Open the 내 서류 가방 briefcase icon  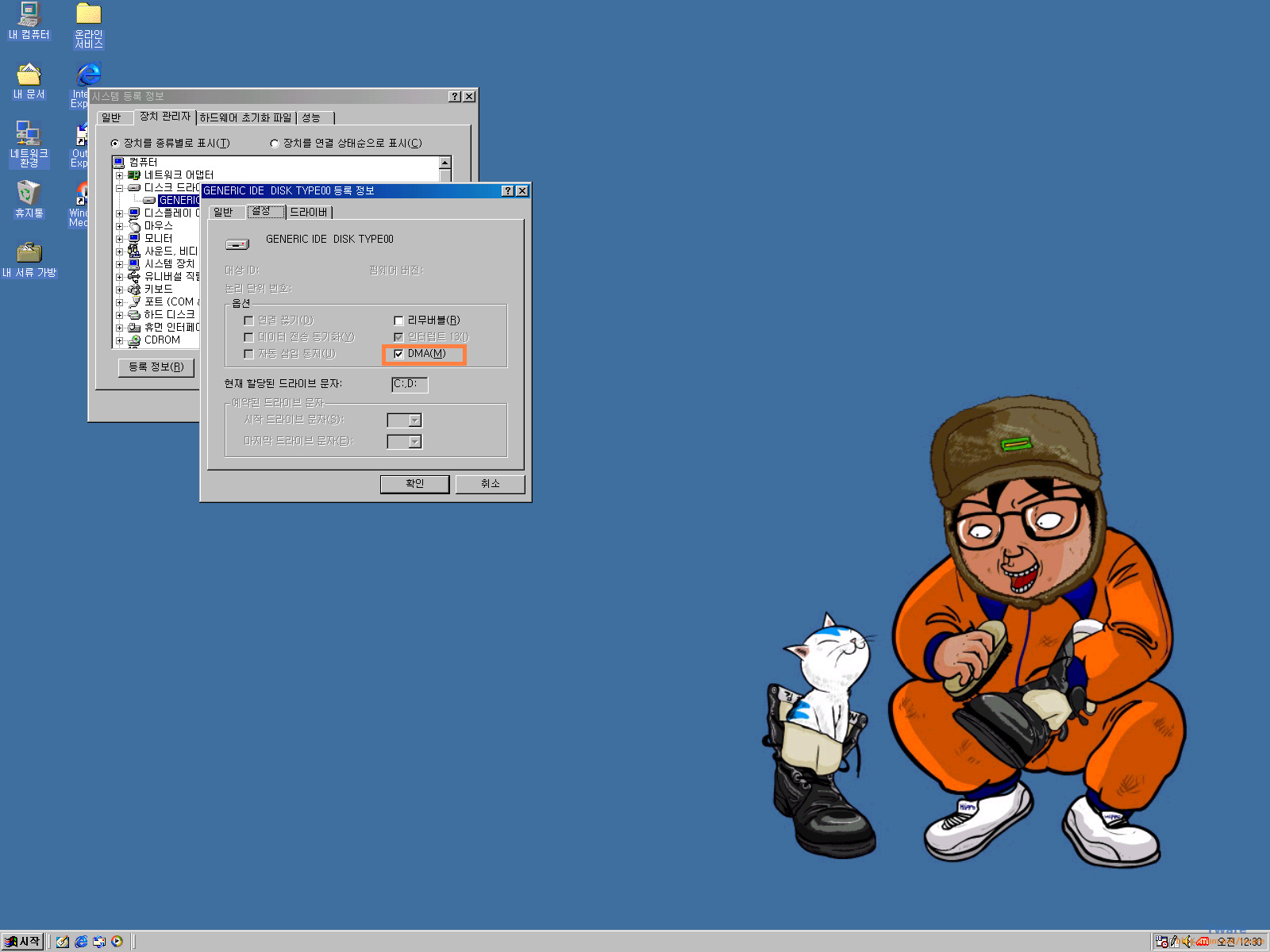(29, 259)
